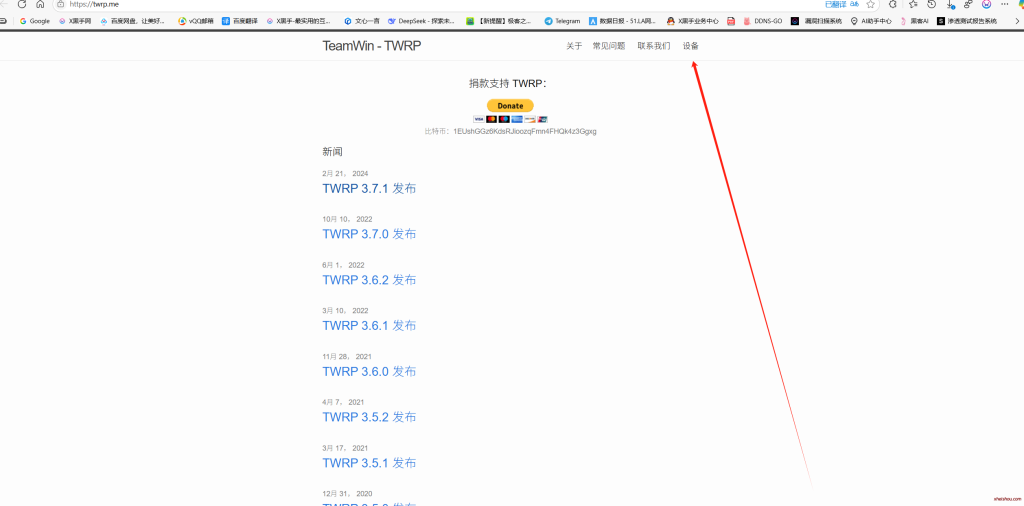The width and height of the screenshot is (1024, 506).
Task: Toggle read aloud icon in address bar
Action: coord(854,4)
